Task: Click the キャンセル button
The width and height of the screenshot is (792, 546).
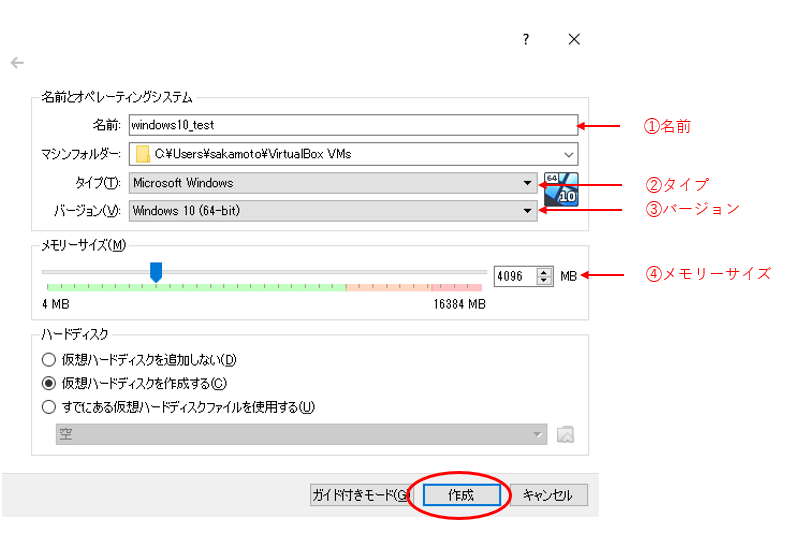Action: (549, 495)
